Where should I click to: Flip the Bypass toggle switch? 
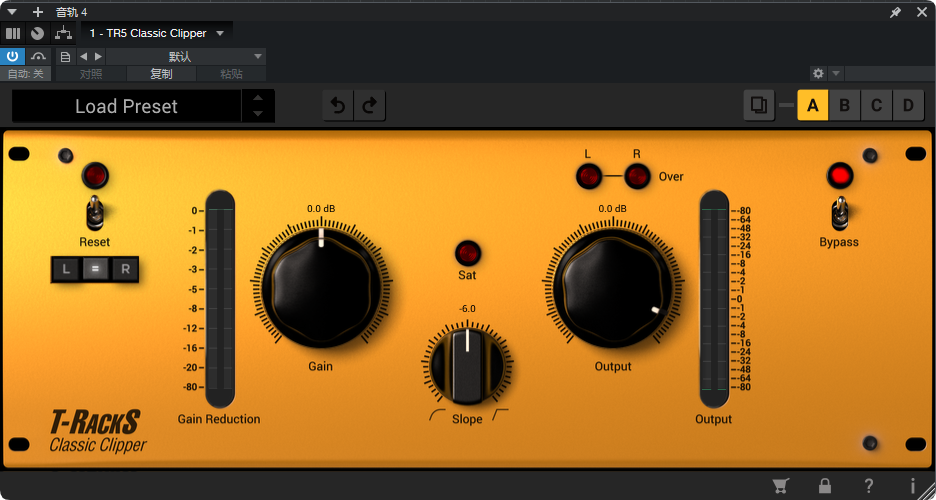839,213
